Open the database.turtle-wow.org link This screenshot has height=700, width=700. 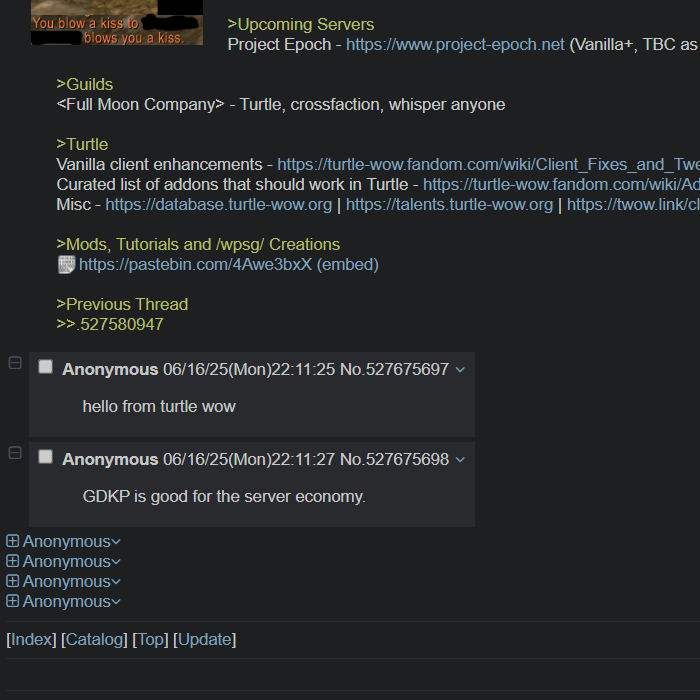219,204
